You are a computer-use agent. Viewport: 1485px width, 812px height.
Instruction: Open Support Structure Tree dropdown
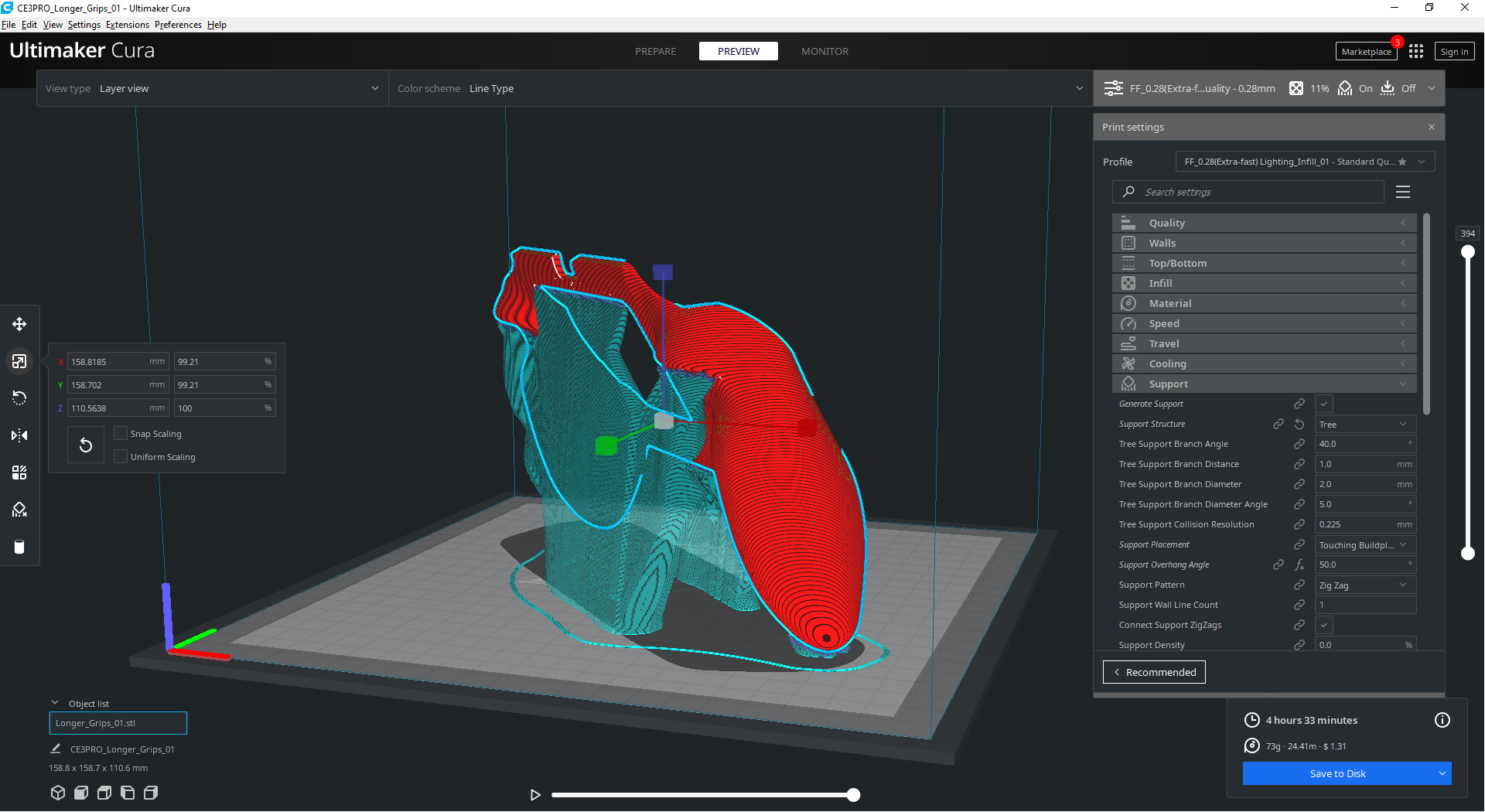(1365, 424)
